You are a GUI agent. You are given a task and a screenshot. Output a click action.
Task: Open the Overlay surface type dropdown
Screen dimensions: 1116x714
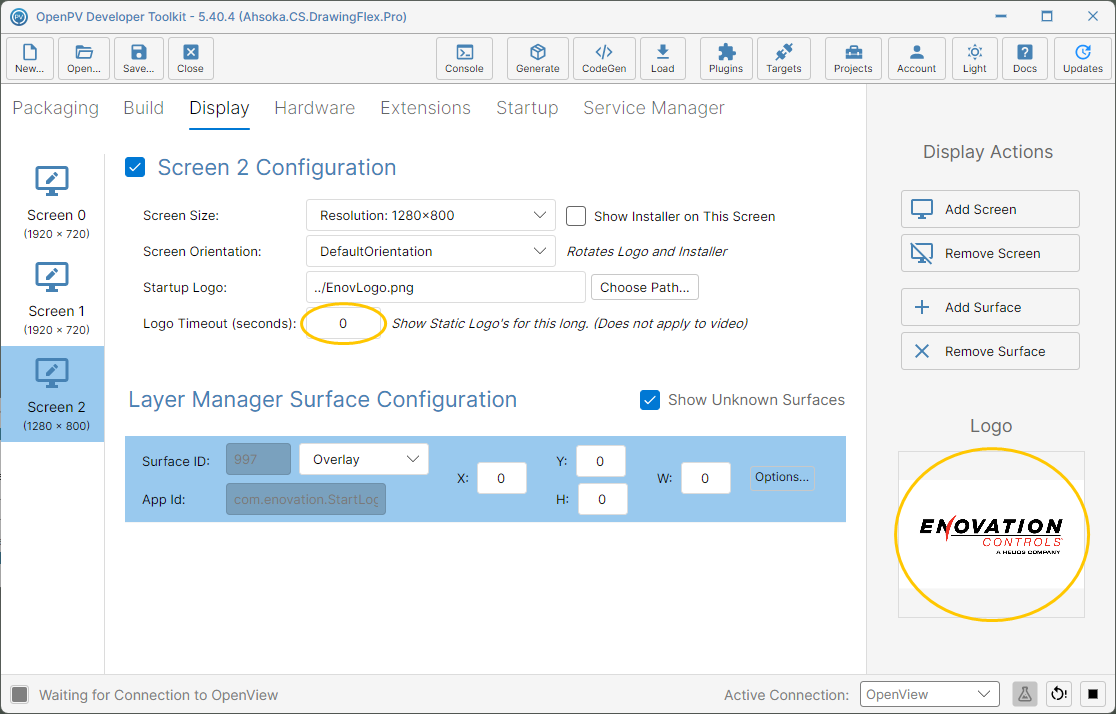pos(364,459)
